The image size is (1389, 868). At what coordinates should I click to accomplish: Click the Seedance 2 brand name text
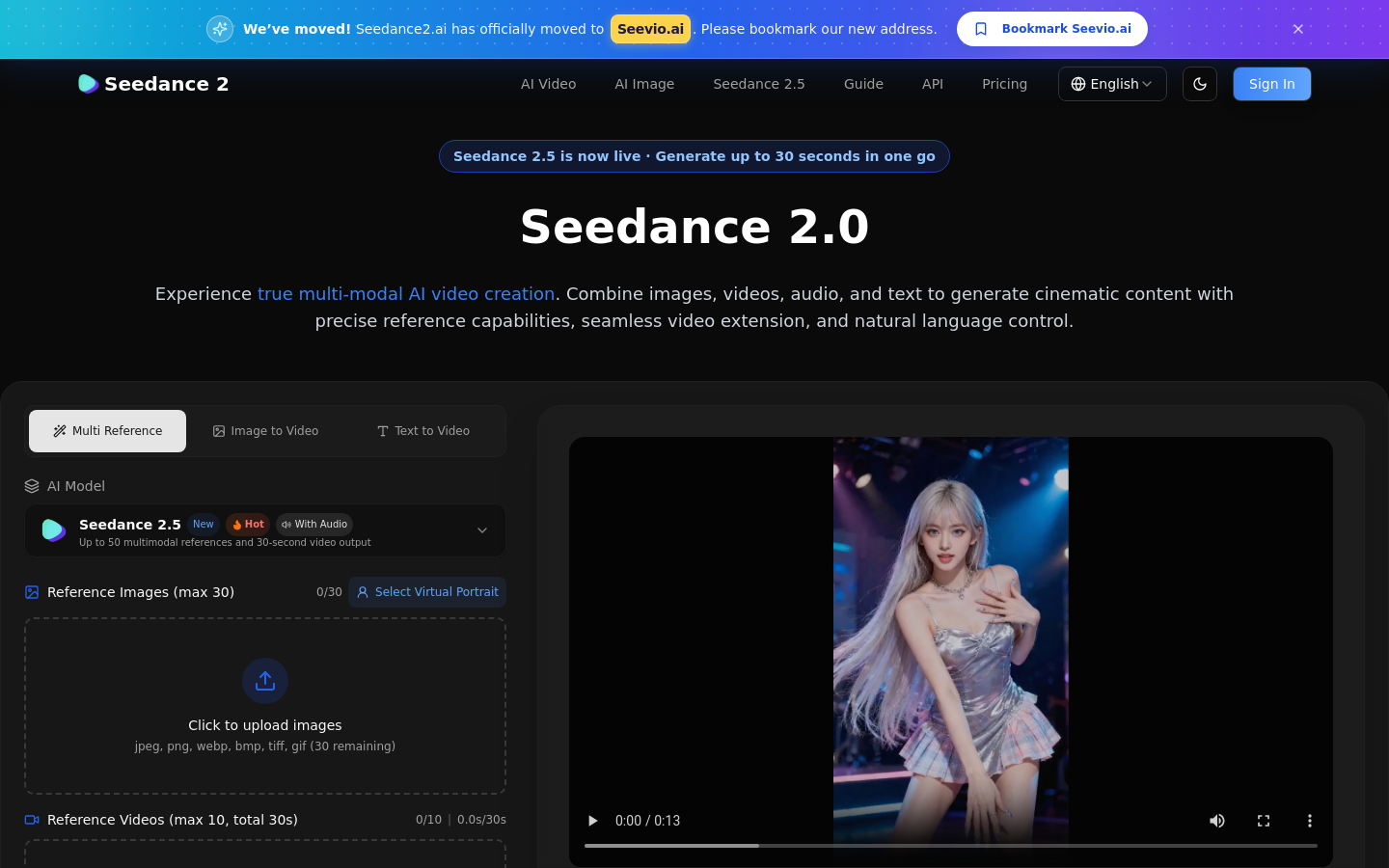(x=167, y=84)
